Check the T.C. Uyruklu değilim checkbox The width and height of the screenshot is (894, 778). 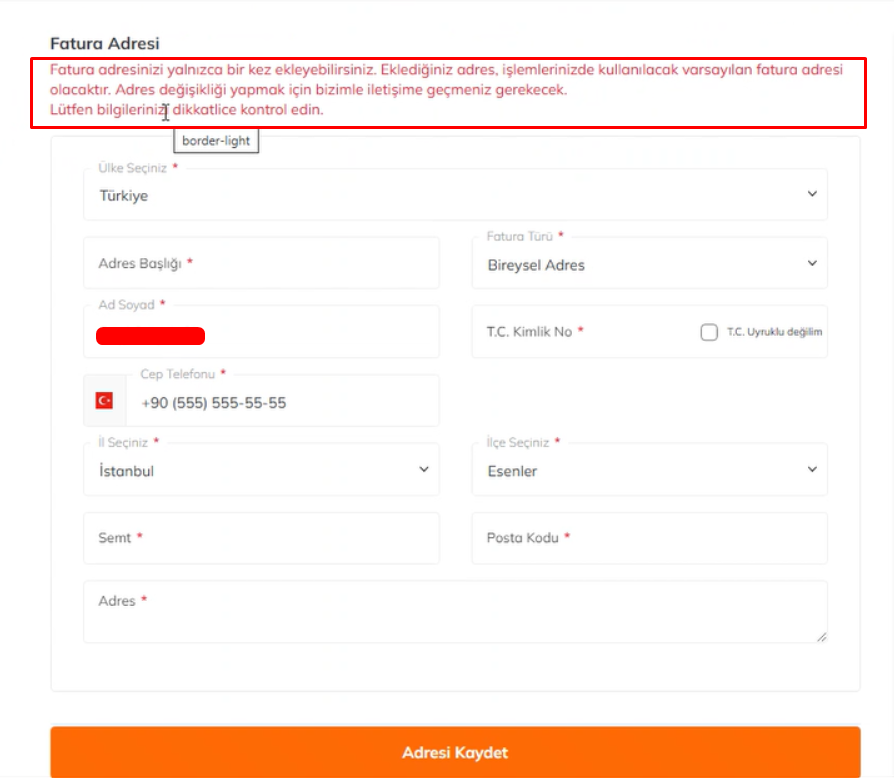coord(709,332)
